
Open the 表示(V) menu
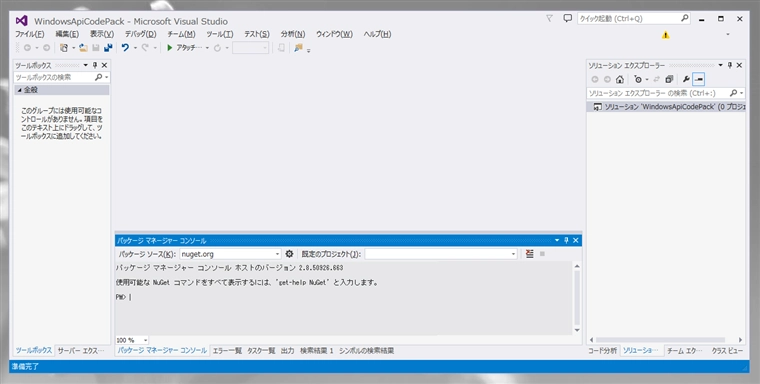pyautogui.click(x=102, y=34)
